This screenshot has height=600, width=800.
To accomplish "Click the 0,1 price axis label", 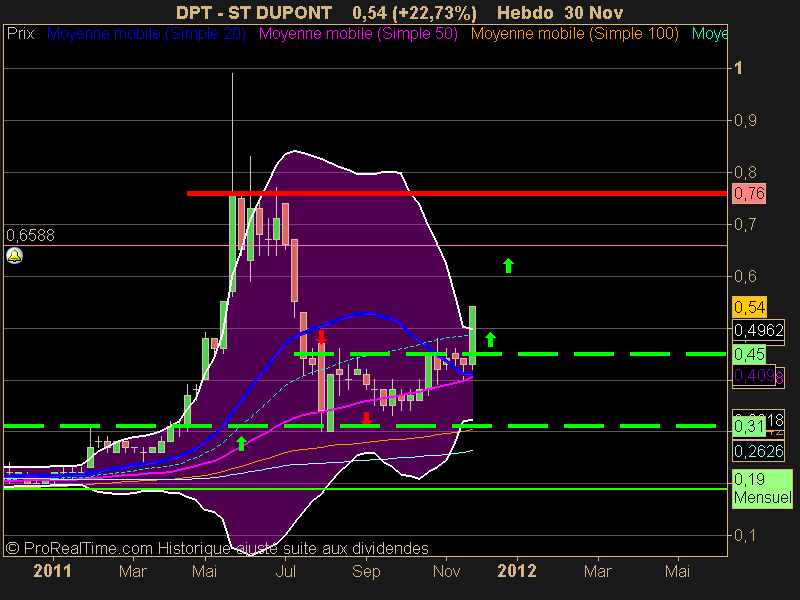I will click(745, 535).
